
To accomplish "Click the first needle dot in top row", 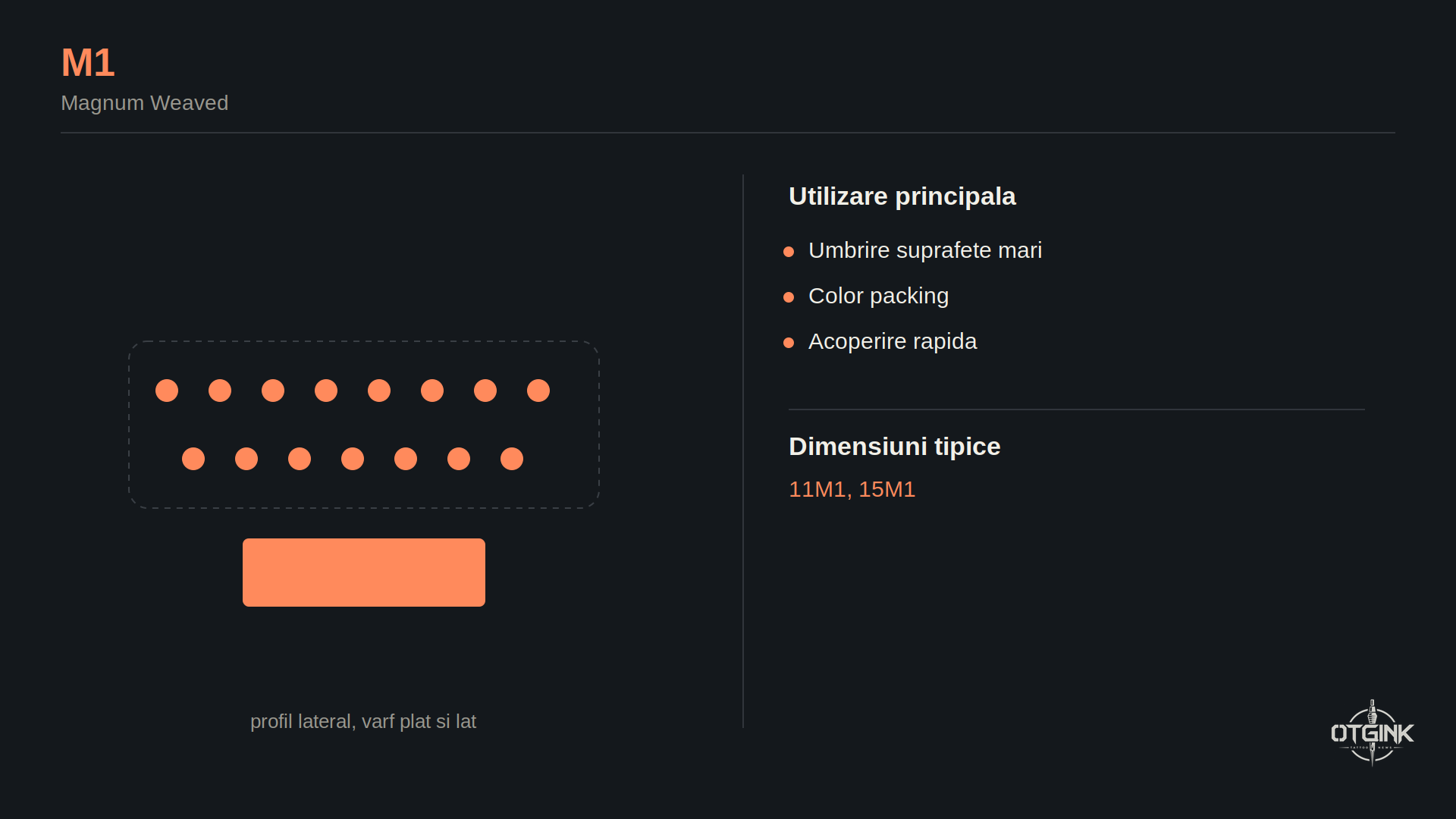I will (x=167, y=391).
